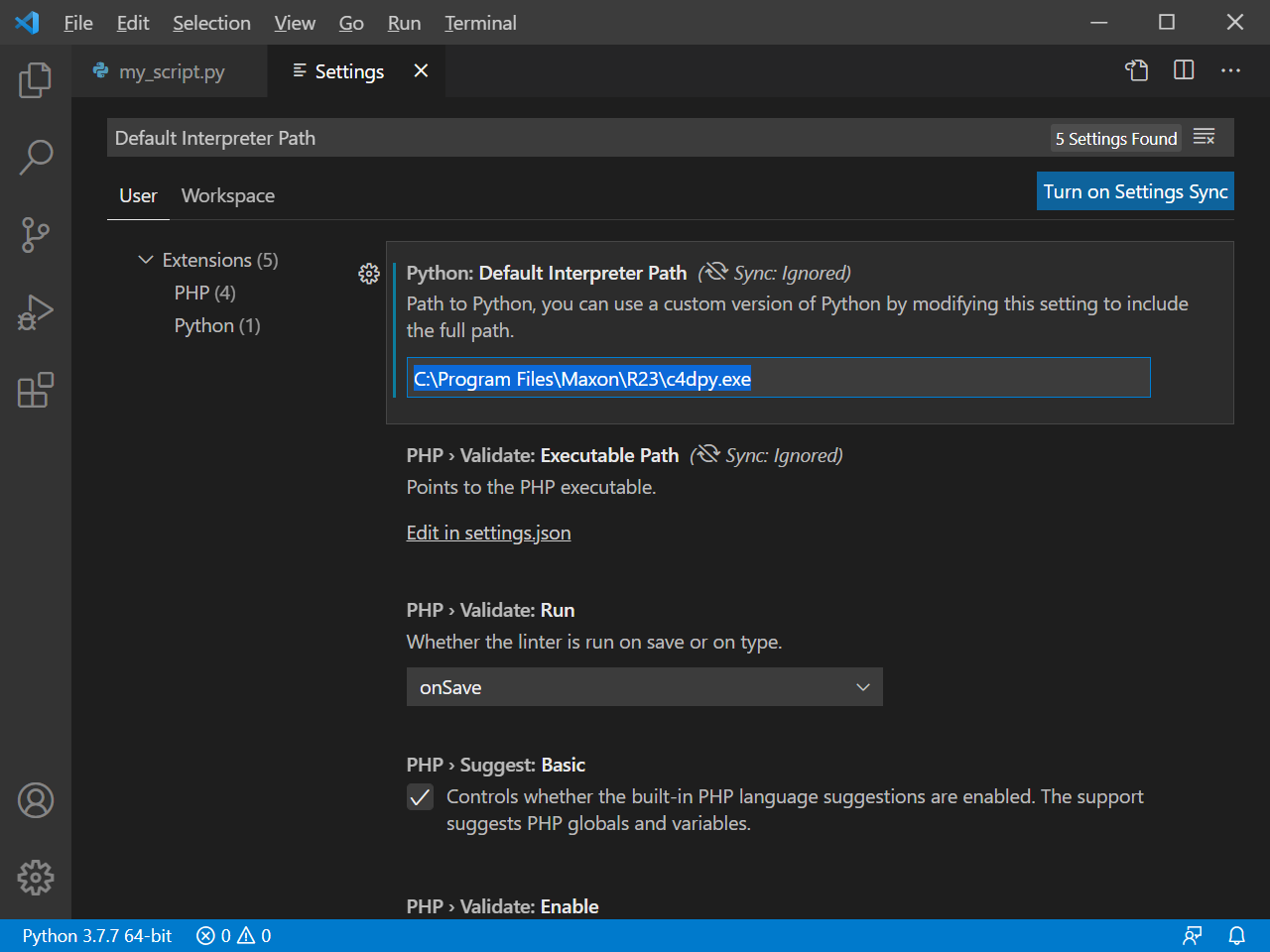The width and height of the screenshot is (1270, 952).
Task: Click the gear beside Python Default Interpreter Path
Action: 369,274
